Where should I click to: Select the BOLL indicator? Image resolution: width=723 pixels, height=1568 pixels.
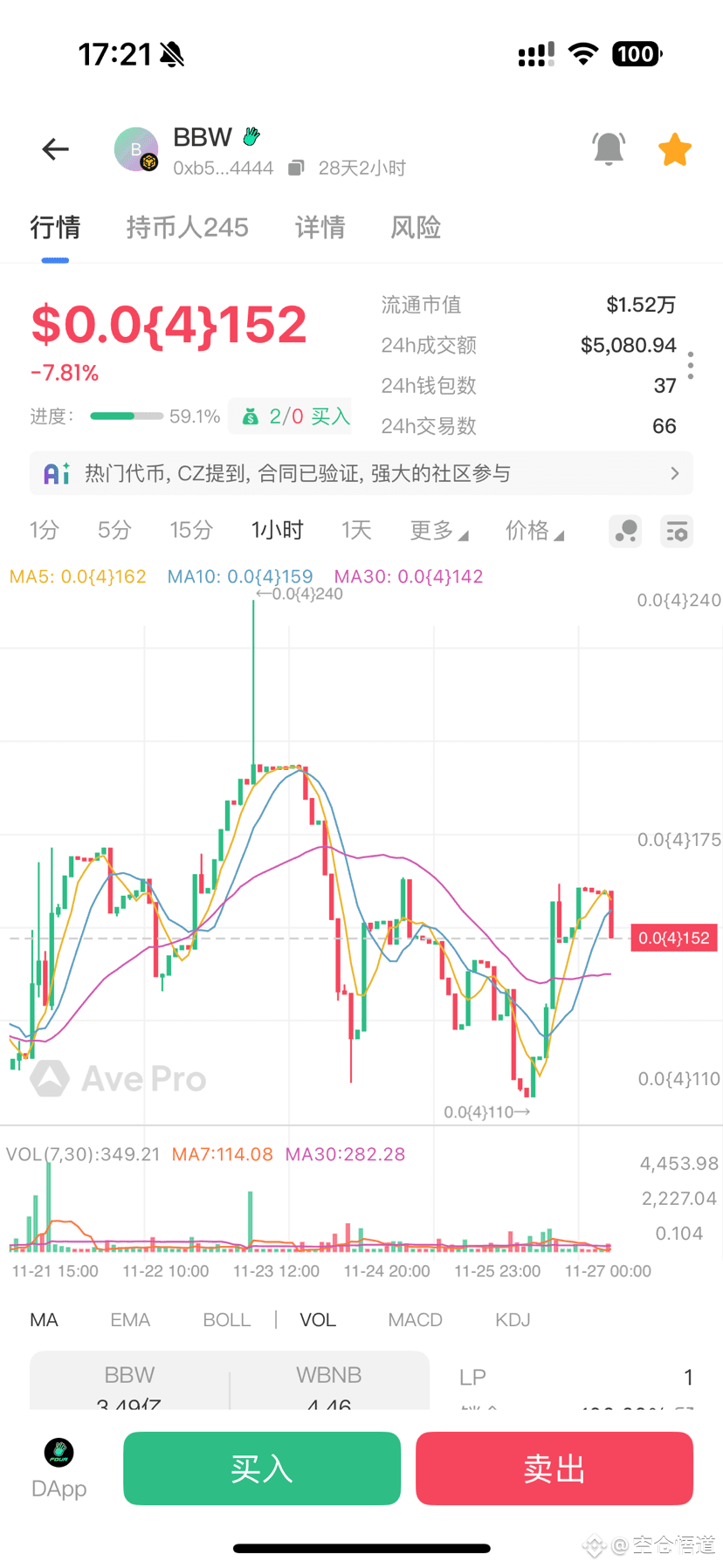pos(227,1320)
